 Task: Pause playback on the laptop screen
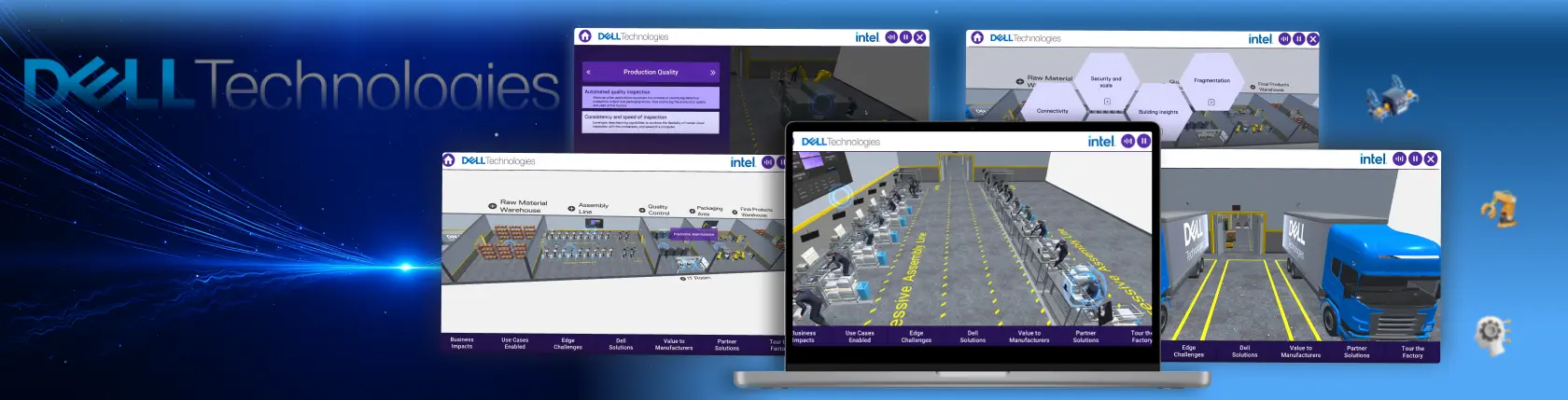pyautogui.click(x=1143, y=141)
